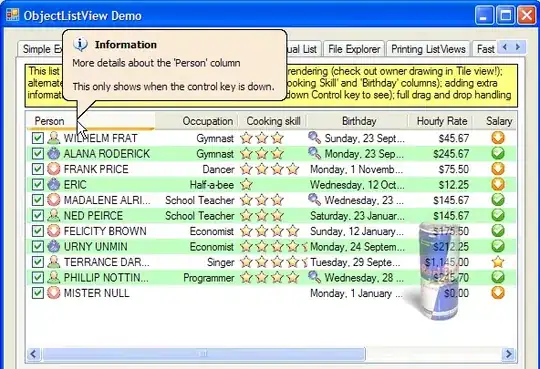The width and height of the screenshot is (540, 369).
Task: Click the ObjectListView Demo title bar app icon
Action: coord(12,15)
